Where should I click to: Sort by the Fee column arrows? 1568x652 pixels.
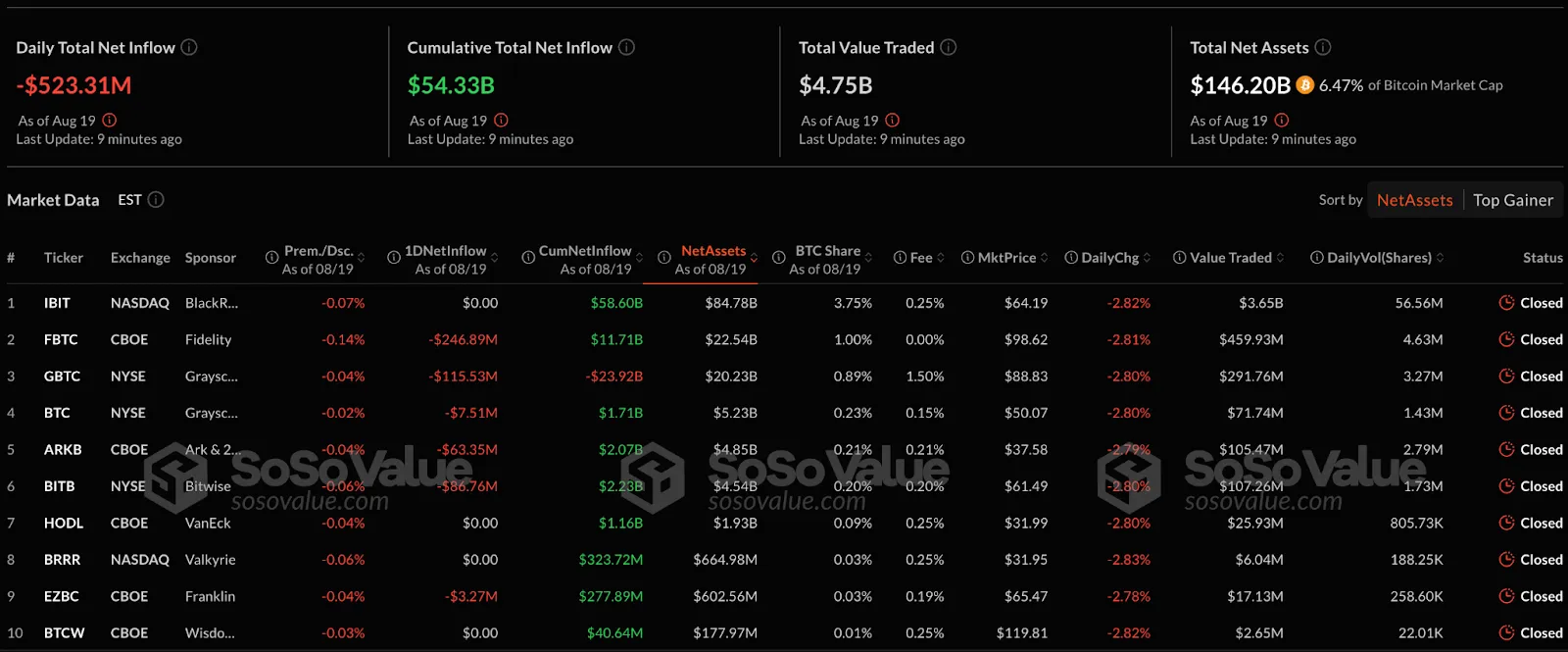941,258
